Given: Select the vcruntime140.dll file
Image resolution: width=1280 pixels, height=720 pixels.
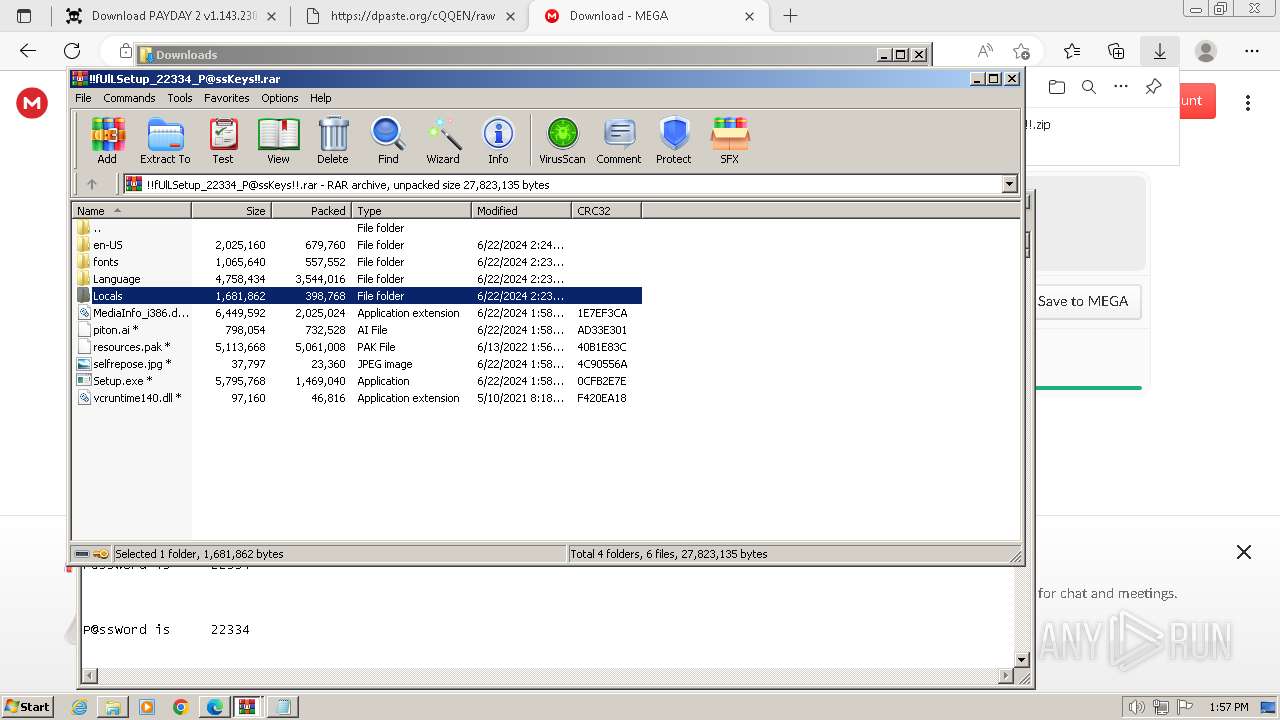Looking at the screenshot, I should (x=357, y=398).
